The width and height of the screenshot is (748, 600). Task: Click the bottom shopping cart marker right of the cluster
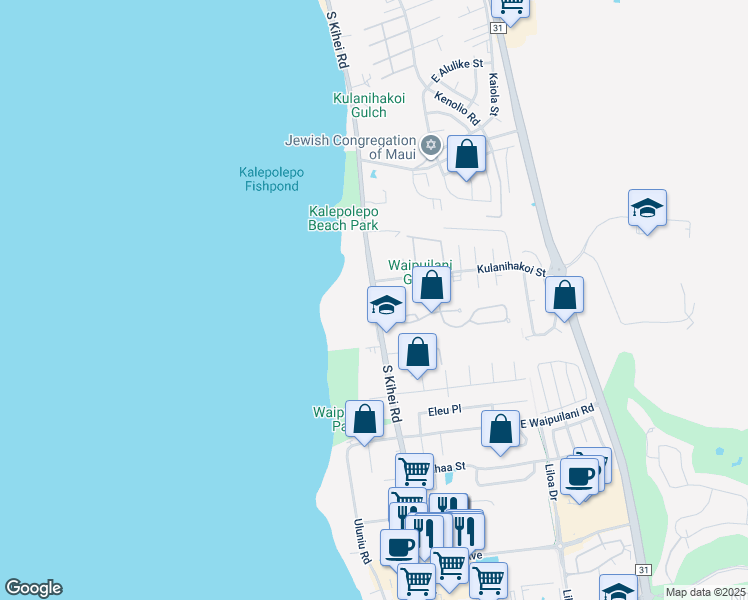pyautogui.click(x=488, y=580)
